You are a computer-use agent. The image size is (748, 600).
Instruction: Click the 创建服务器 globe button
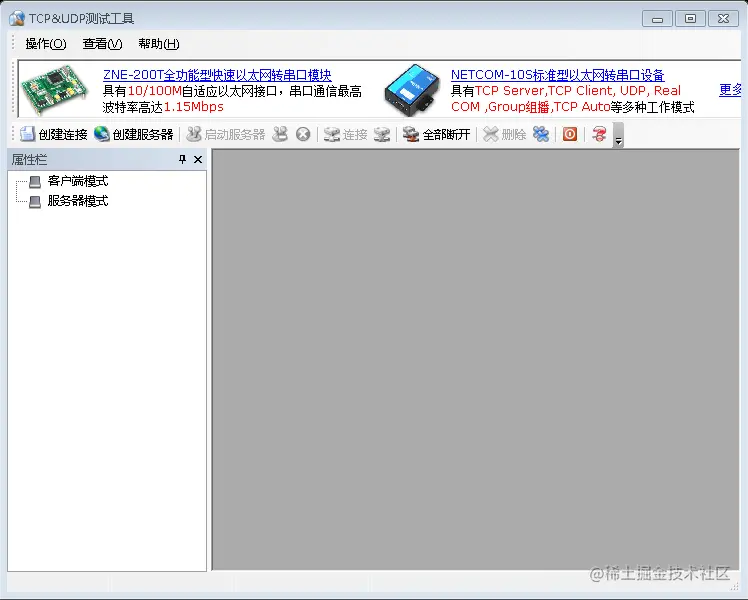[134, 134]
